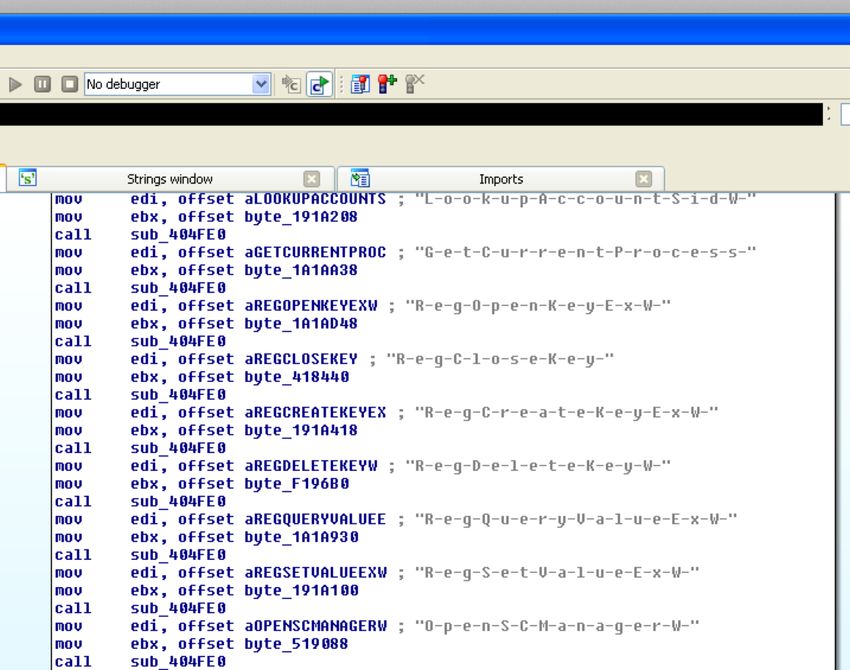
Task: Click the "L-o-o-k-u-p-A-c-c-o-u-n-t-S-i-d-W-" comment
Action: pyautogui.click(x=585, y=199)
